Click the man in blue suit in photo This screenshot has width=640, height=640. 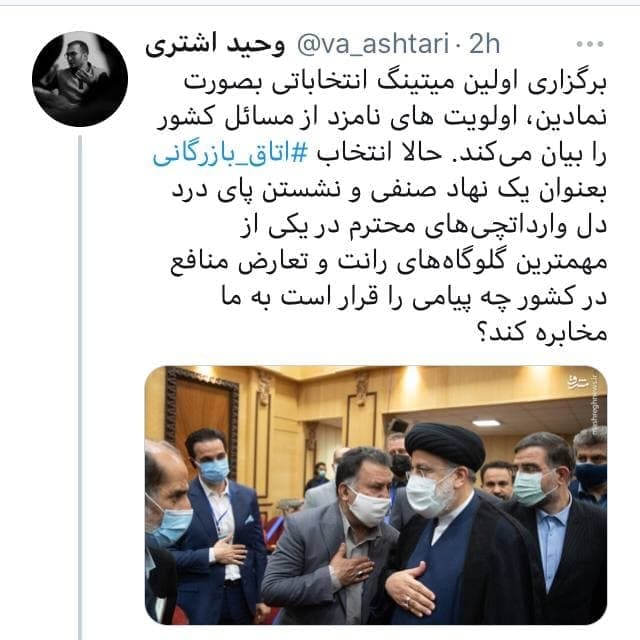pyautogui.click(x=216, y=527)
